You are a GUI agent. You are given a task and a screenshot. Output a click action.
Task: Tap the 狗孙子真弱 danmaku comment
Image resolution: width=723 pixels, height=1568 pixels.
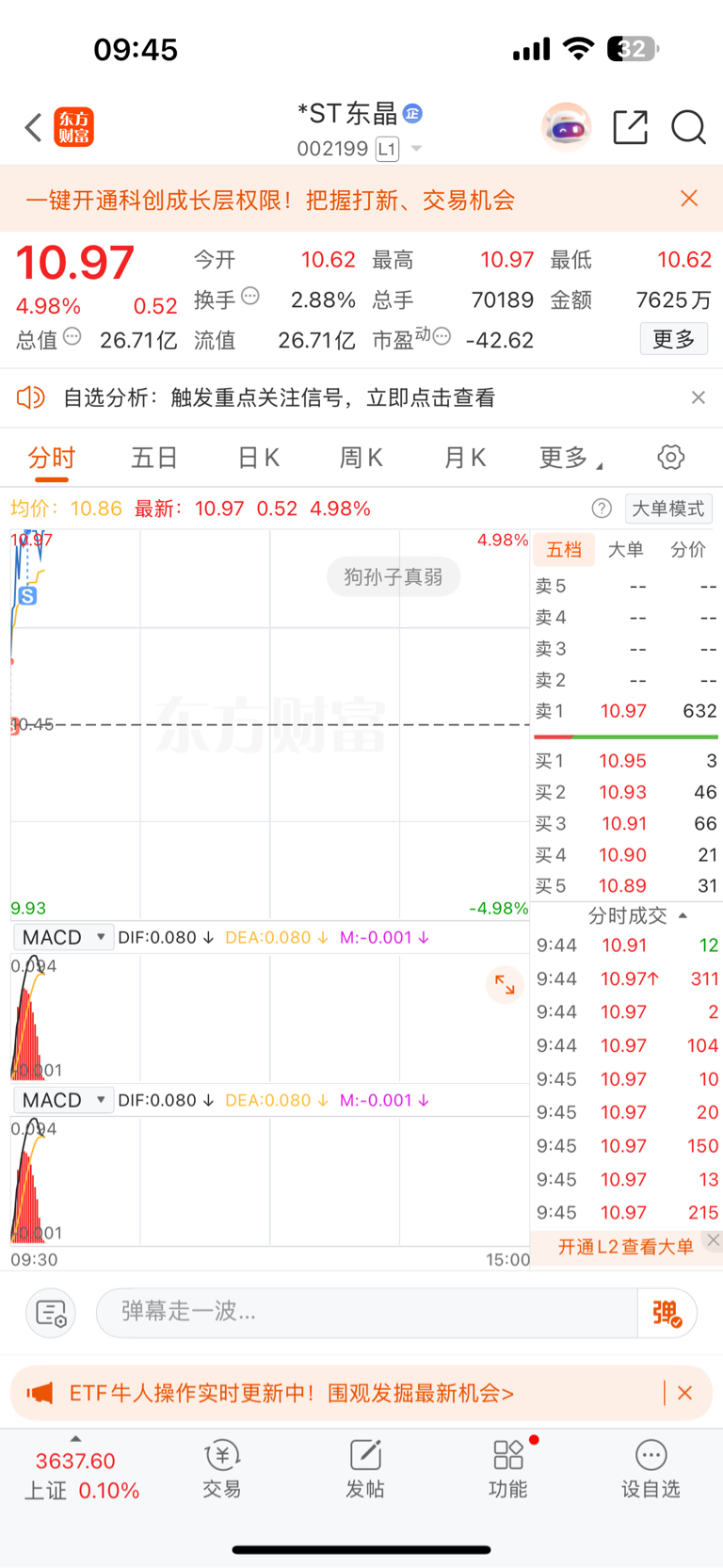click(x=394, y=576)
